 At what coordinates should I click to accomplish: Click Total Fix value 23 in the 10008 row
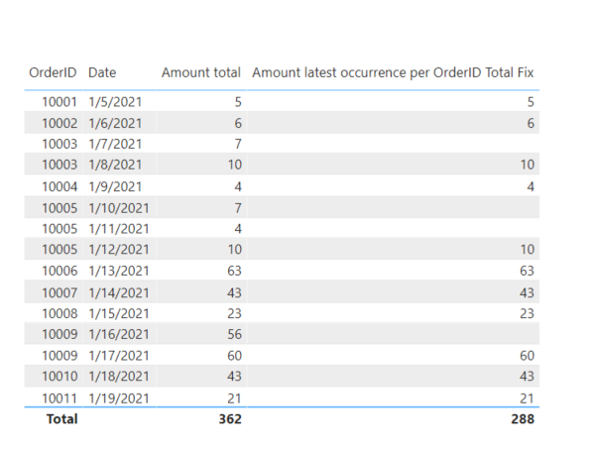pyautogui.click(x=527, y=313)
